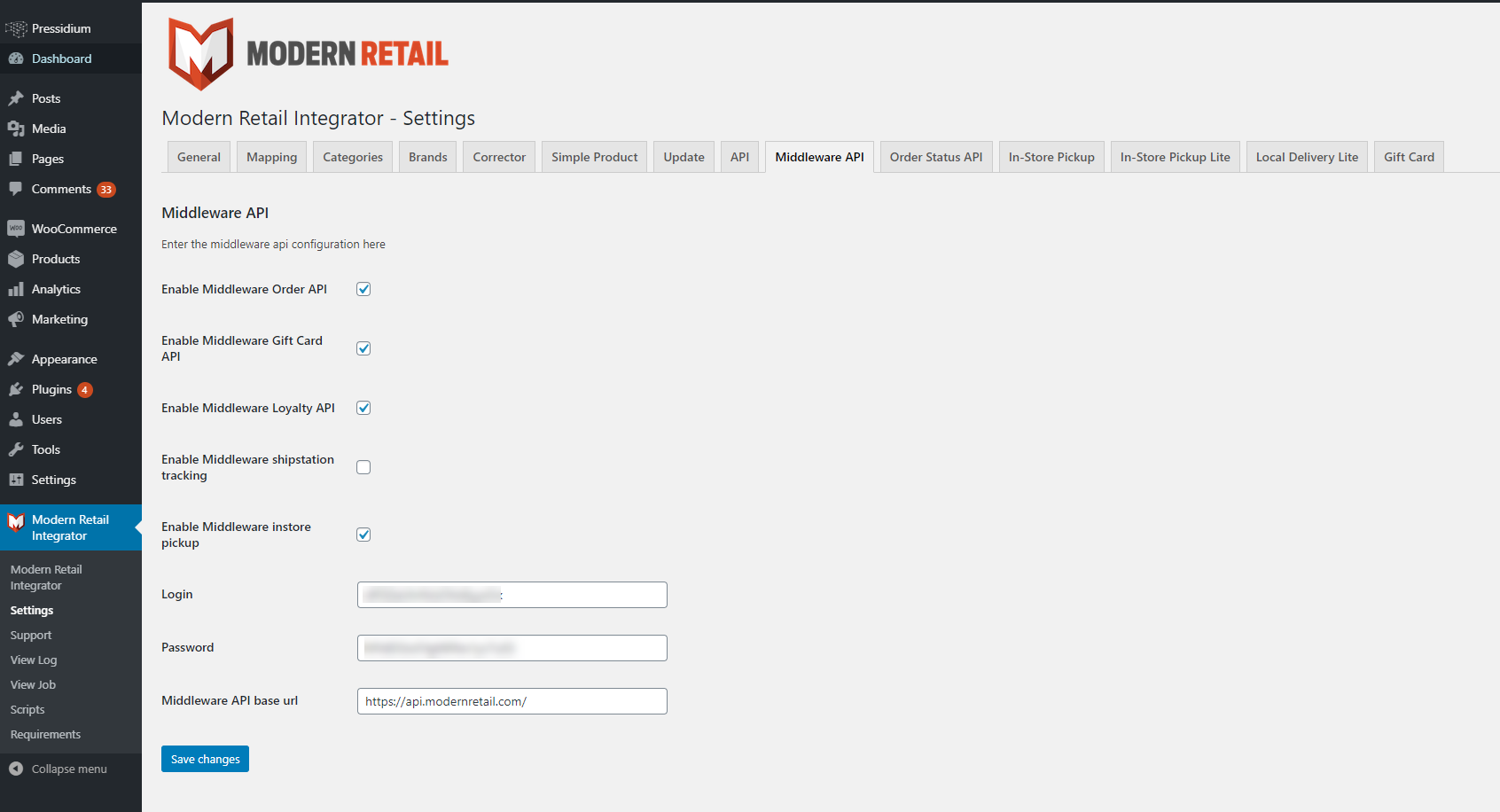
Task: Open Scripts submenu link
Action: click(27, 710)
